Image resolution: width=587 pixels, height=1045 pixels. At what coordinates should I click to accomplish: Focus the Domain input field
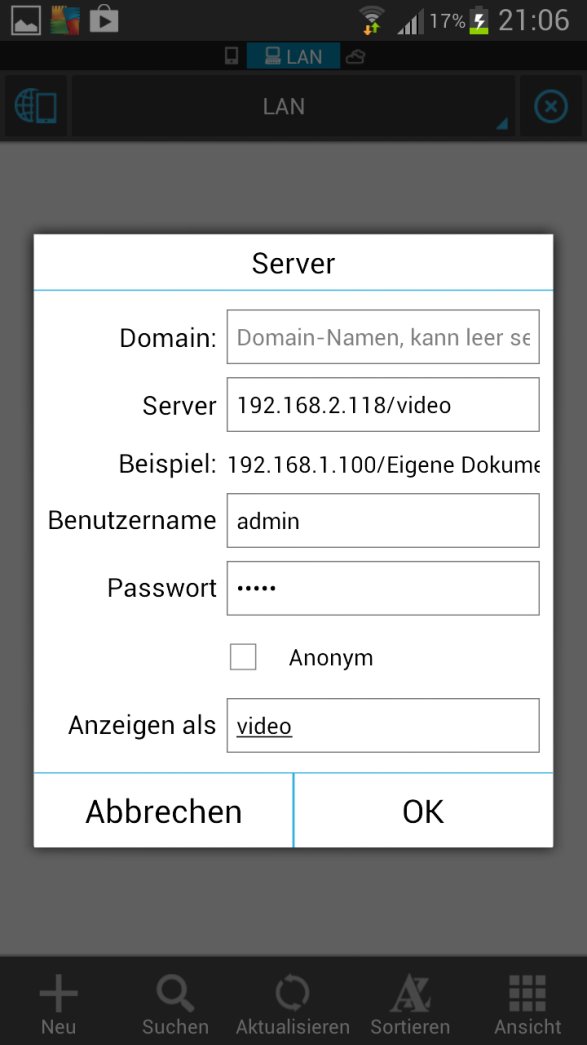click(383, 337)
